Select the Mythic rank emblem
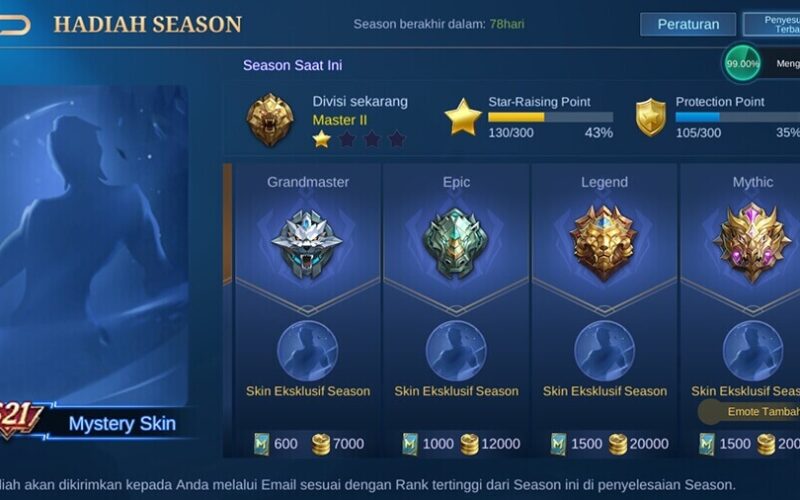Image resolution: width=800 pixels, height=500 pixels. tap(752, 242)
